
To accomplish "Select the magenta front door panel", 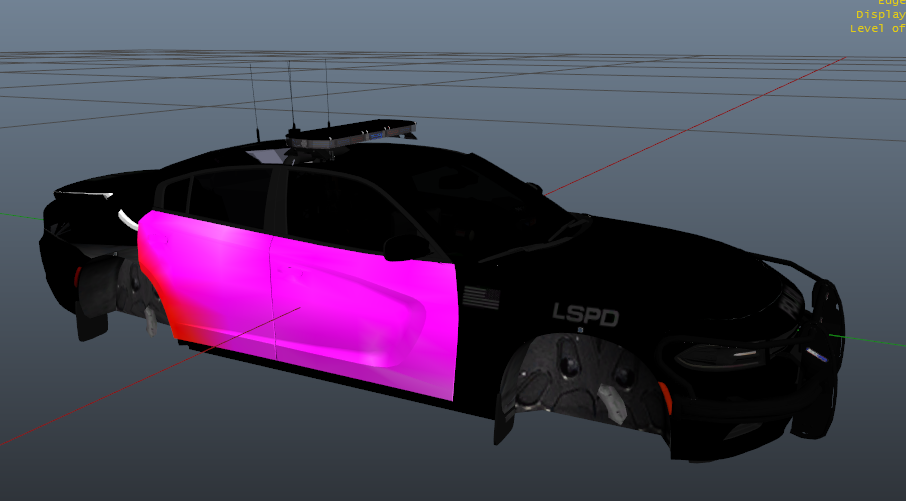I will click(363, 318).
